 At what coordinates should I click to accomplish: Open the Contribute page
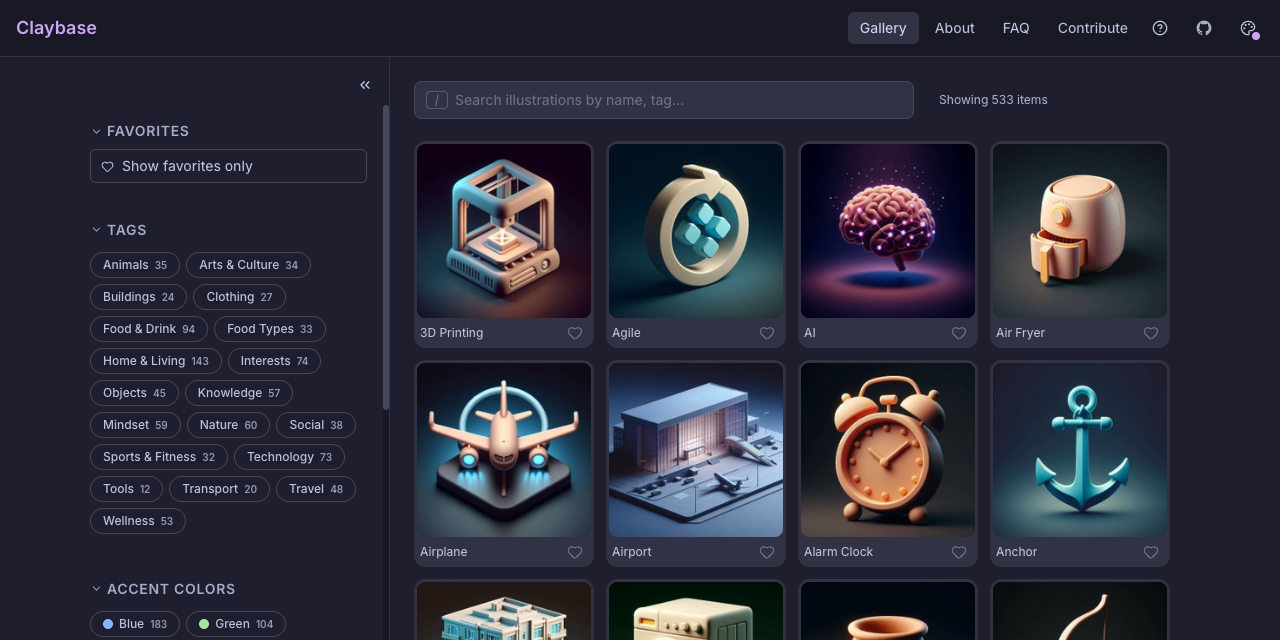[x=1093, y=28]
